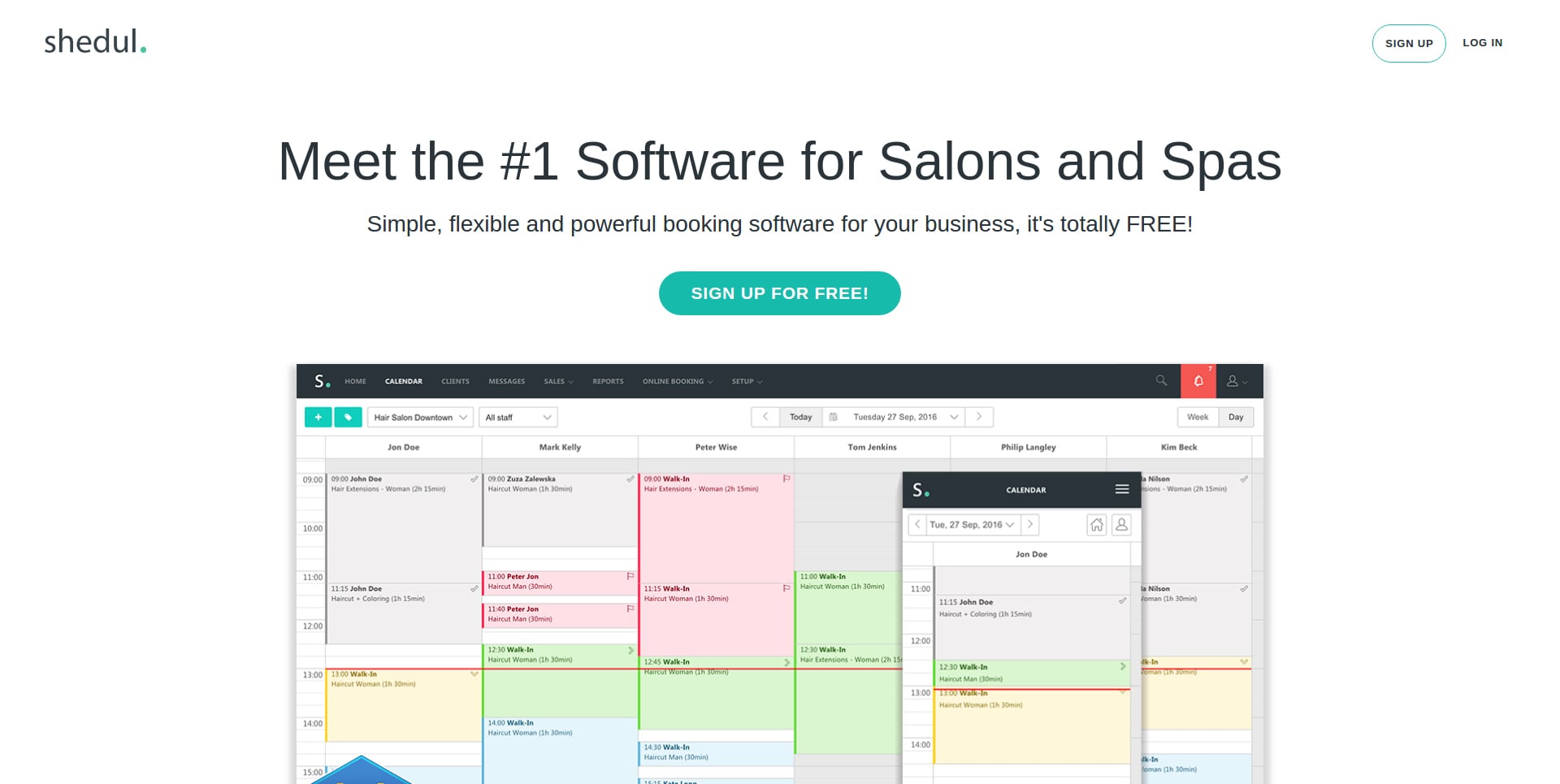
Task: Click next day arrow in mobile preview
Action: 1029,524
